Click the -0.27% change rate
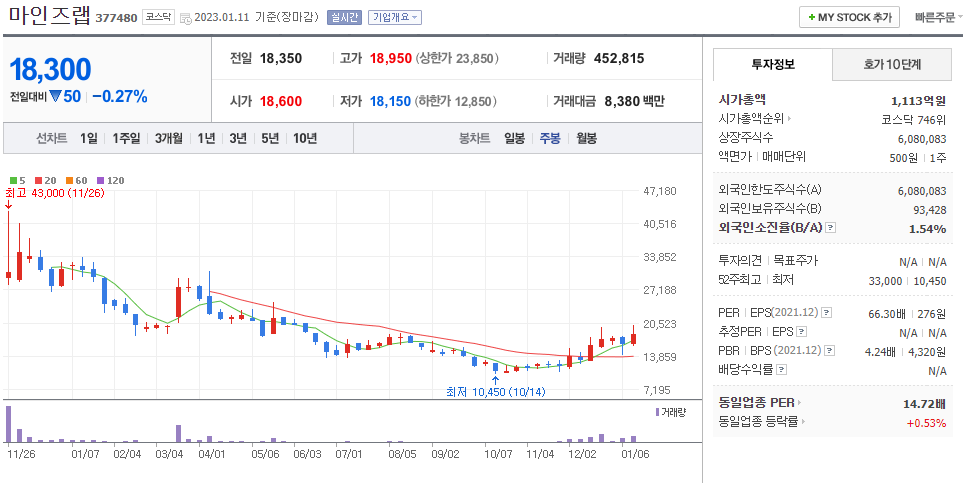Image resolution: width=966 pixels, height=483 pixels. [x=120, y=97]
